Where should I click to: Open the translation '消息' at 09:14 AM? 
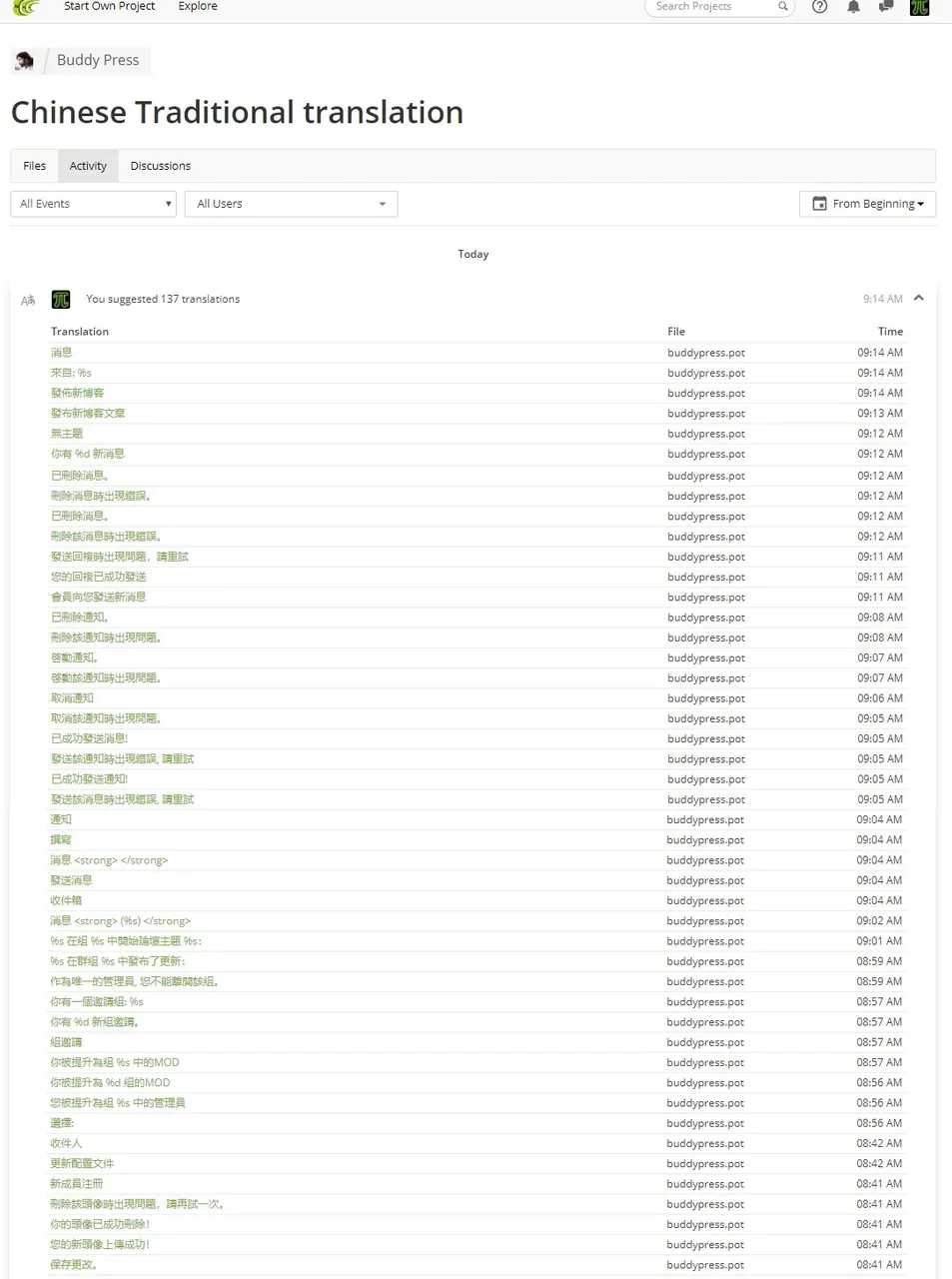[x=62, y=353]
